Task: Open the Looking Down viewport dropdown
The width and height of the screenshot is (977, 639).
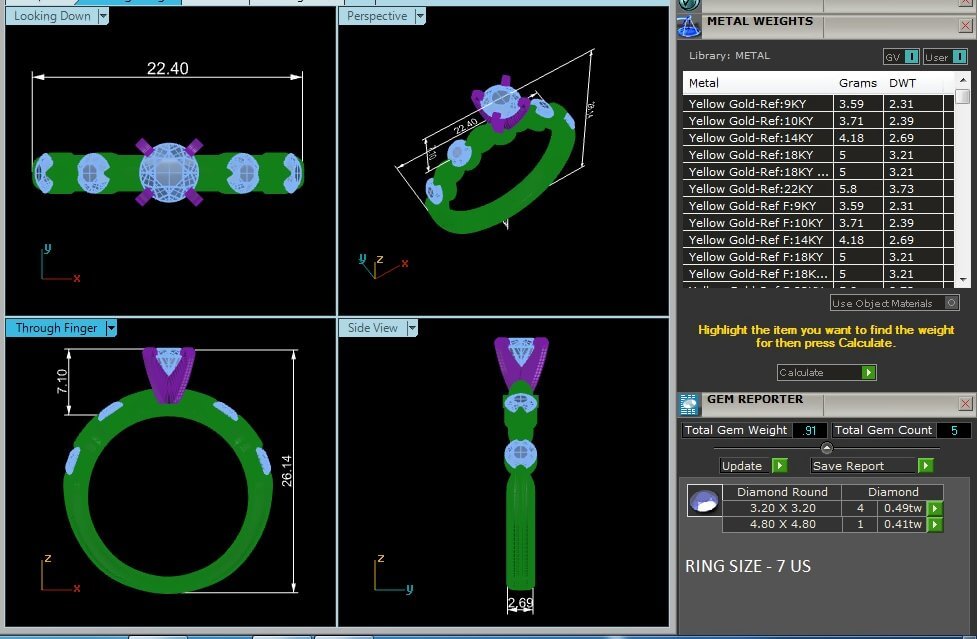Action: point(103,16)
